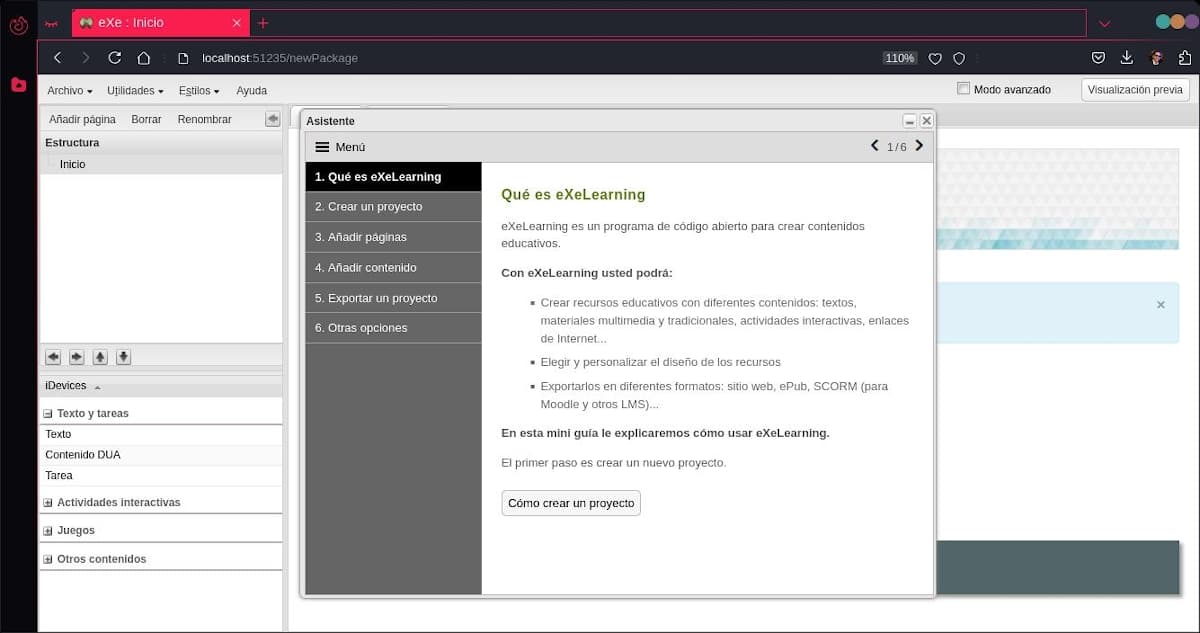The image size is (1200, 633).
Task: Expand the Juegos group
Action: click(x=47, y=531)
